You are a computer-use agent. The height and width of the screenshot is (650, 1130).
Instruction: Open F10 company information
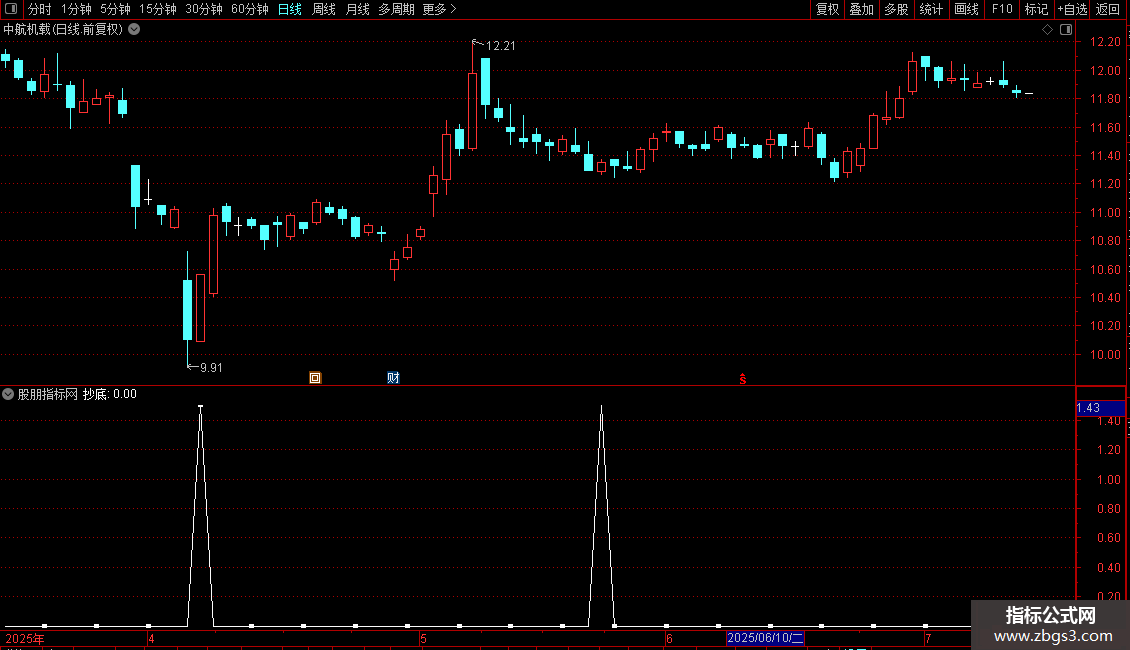pos(1002,9)
